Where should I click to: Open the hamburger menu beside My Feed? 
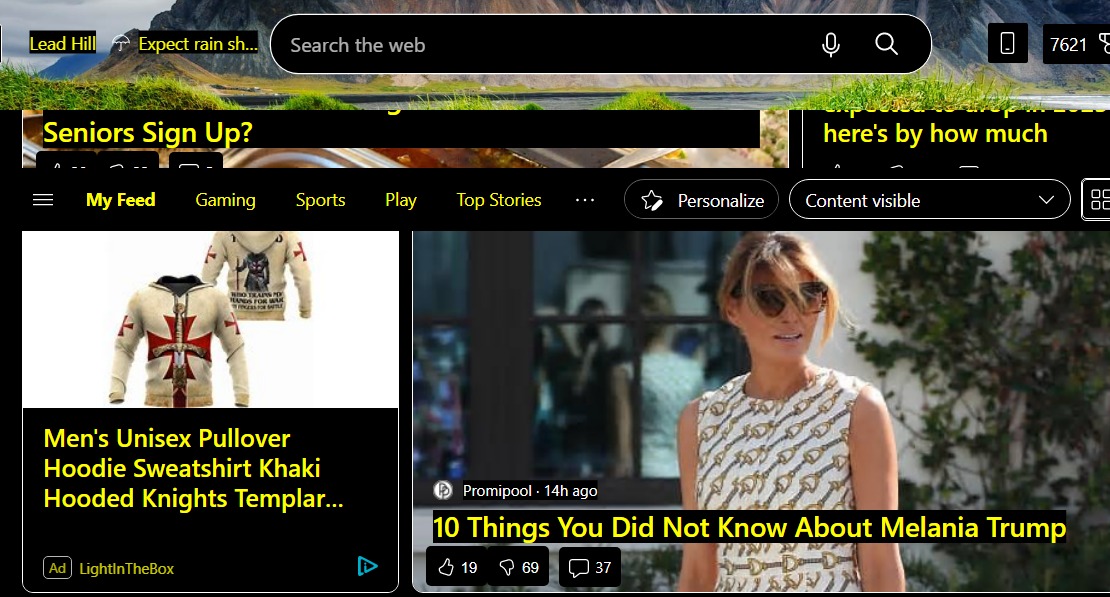(x=43, y=200)
